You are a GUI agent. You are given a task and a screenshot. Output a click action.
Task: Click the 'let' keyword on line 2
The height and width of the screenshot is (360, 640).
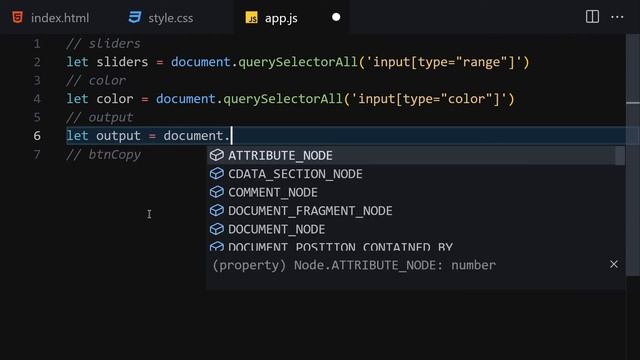pos(77,62)
